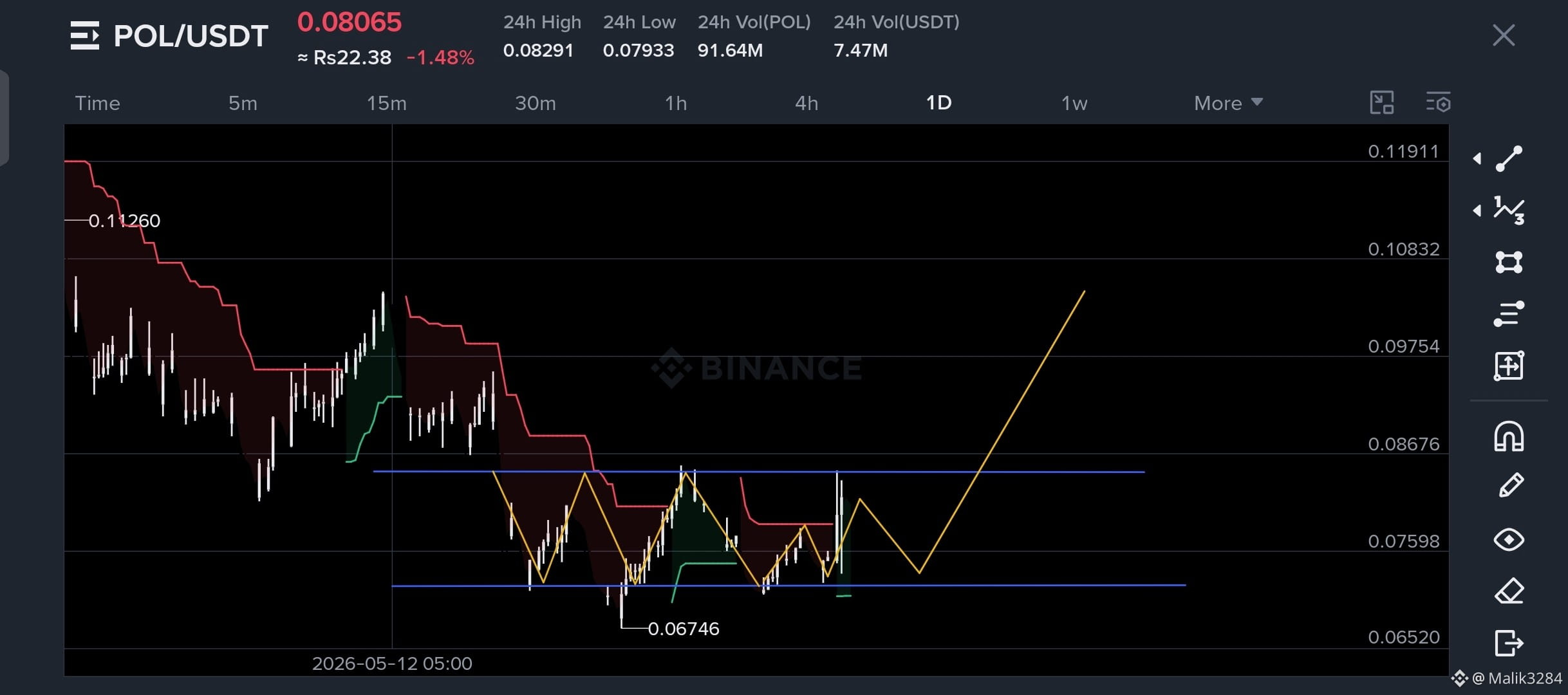The height and width of the screenshot is (695, 1568).
Task: Select the wave pattern drawing tool
Action: pos(1509,210)
